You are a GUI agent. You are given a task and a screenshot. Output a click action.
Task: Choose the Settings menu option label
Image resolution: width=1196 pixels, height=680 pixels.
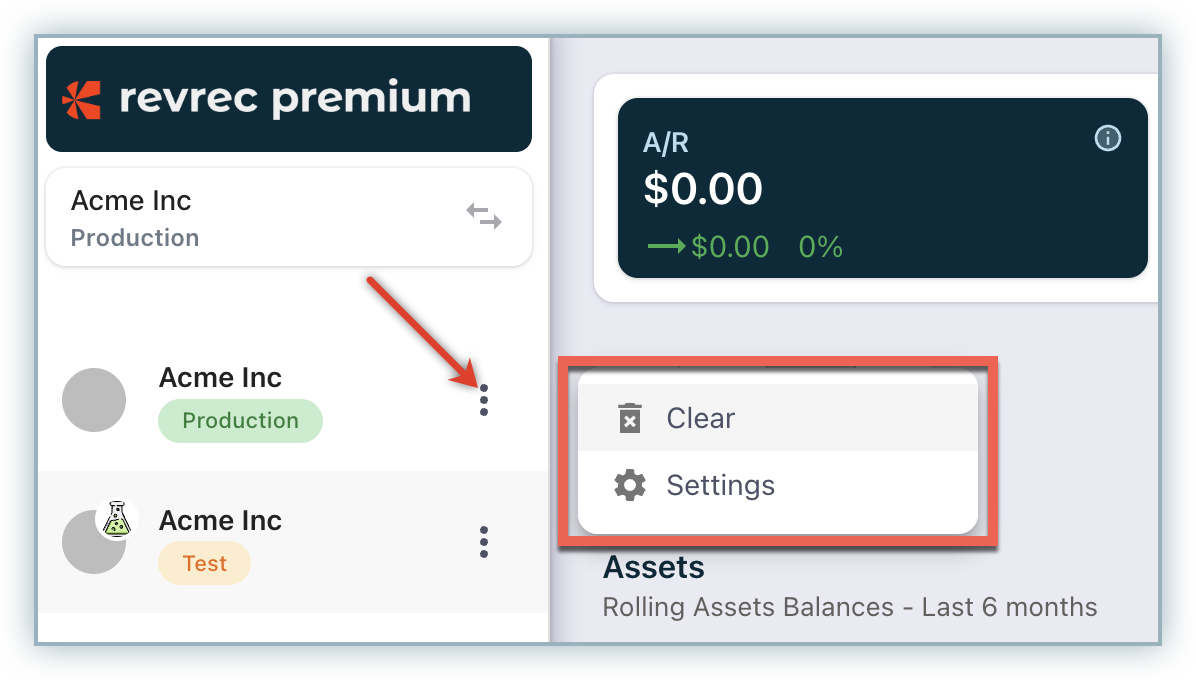click(720, 486)
